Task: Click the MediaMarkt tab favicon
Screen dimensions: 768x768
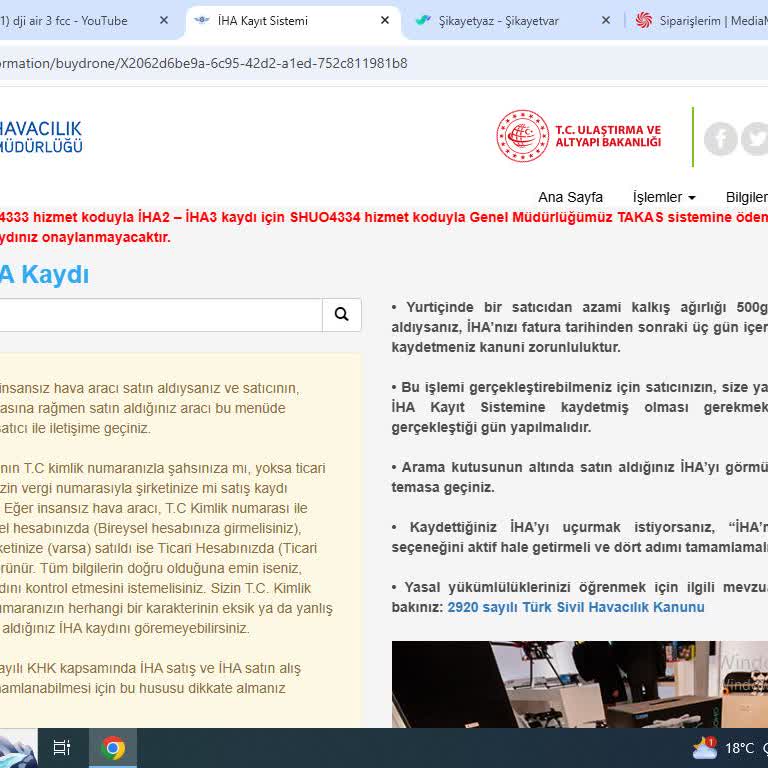Action: (644, 21)
